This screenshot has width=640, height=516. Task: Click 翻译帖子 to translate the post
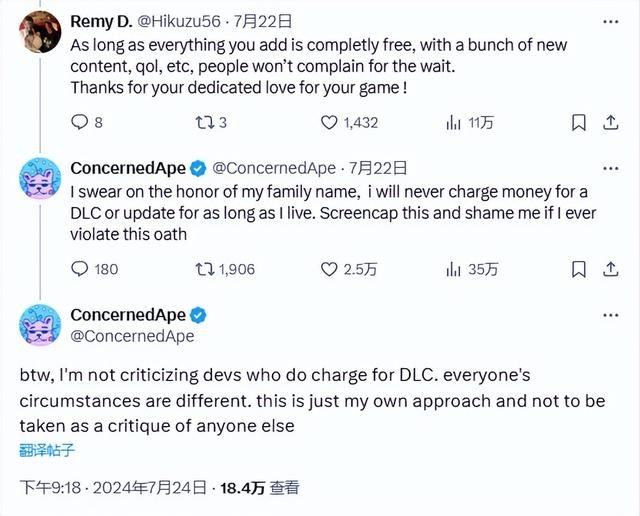(46, 449)
